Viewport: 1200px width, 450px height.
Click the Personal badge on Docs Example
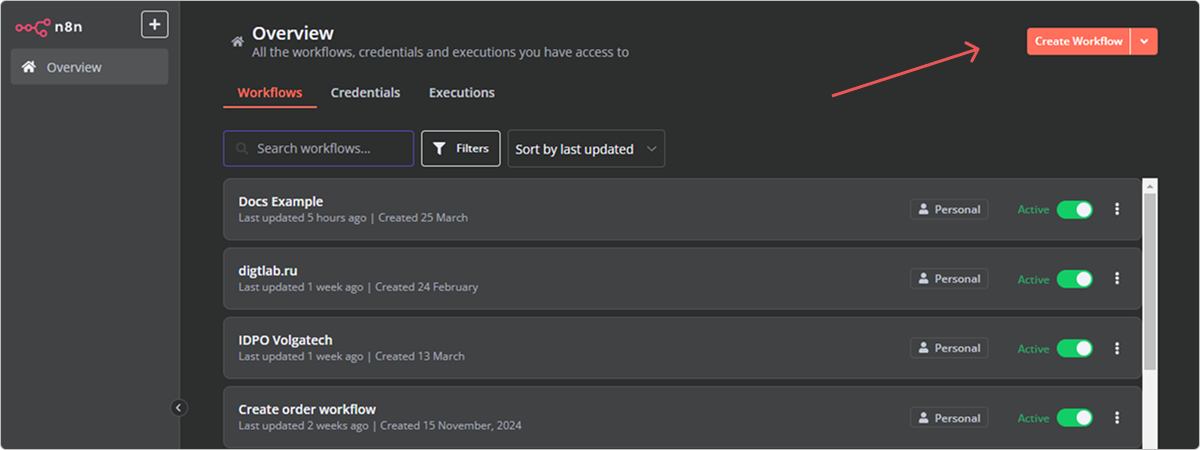point(949,209)
